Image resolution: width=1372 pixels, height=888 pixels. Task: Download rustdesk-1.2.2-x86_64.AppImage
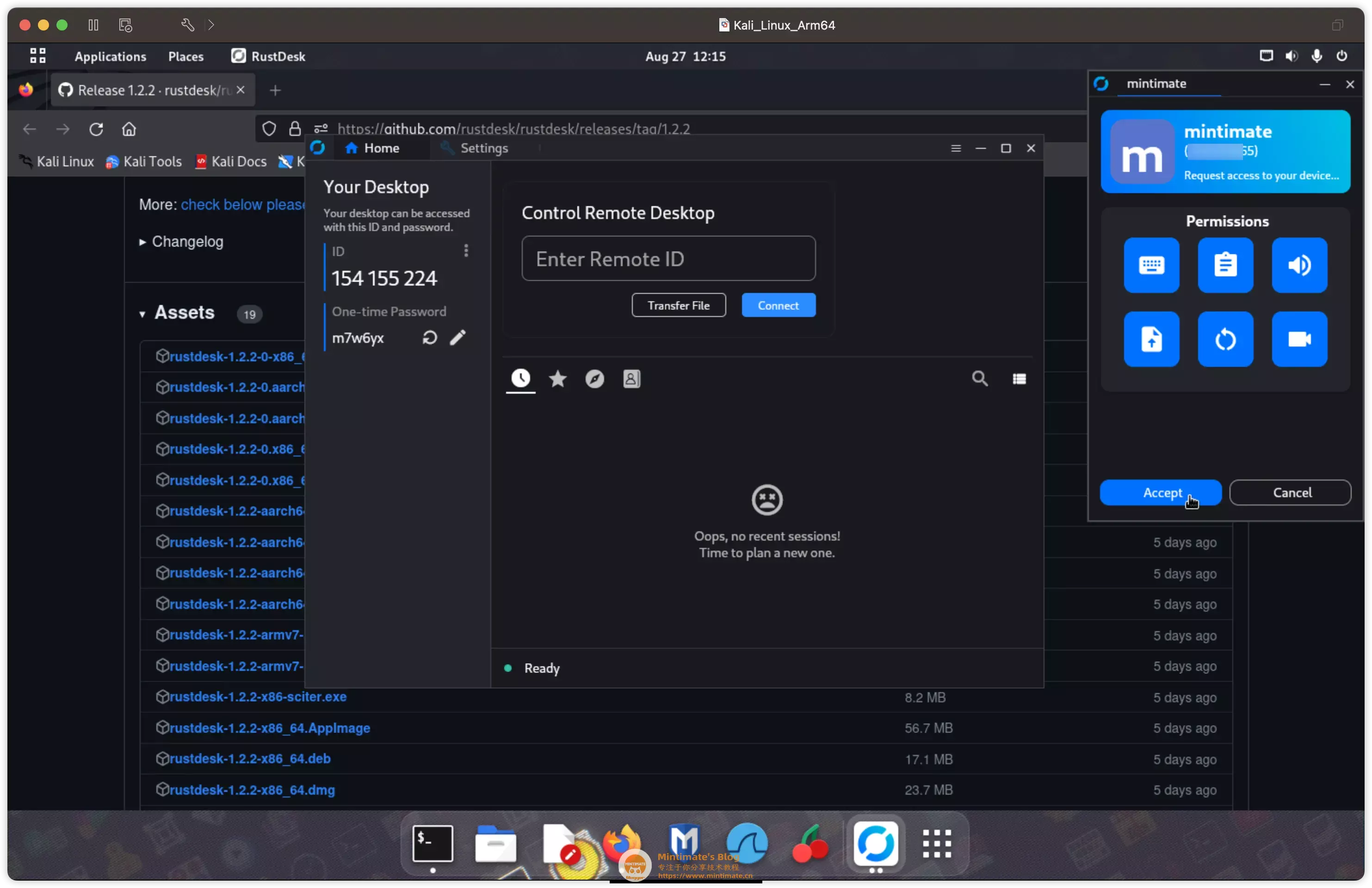pyautogui.click(x=269, y=728)
